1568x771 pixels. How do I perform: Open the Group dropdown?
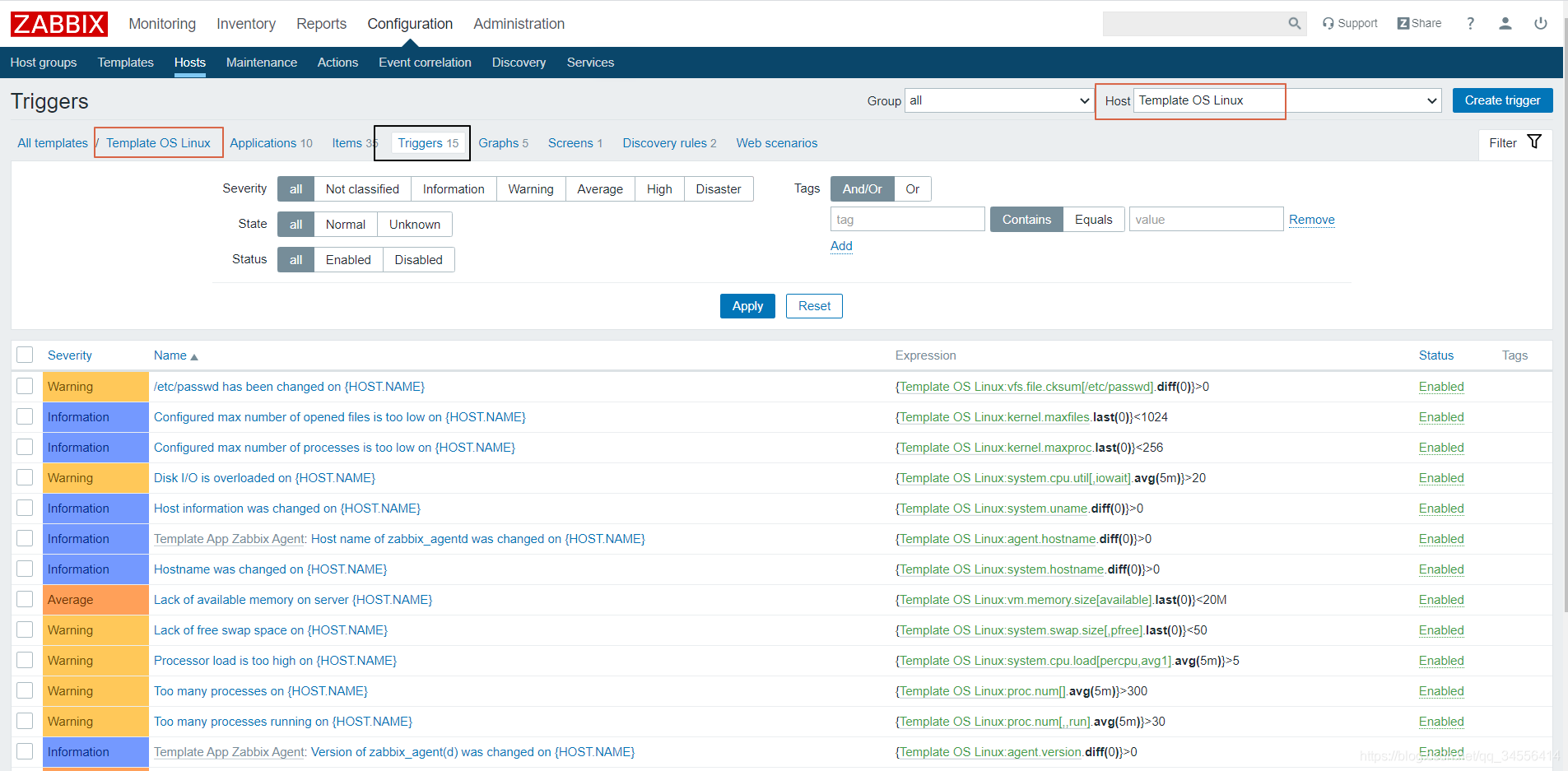998,100
